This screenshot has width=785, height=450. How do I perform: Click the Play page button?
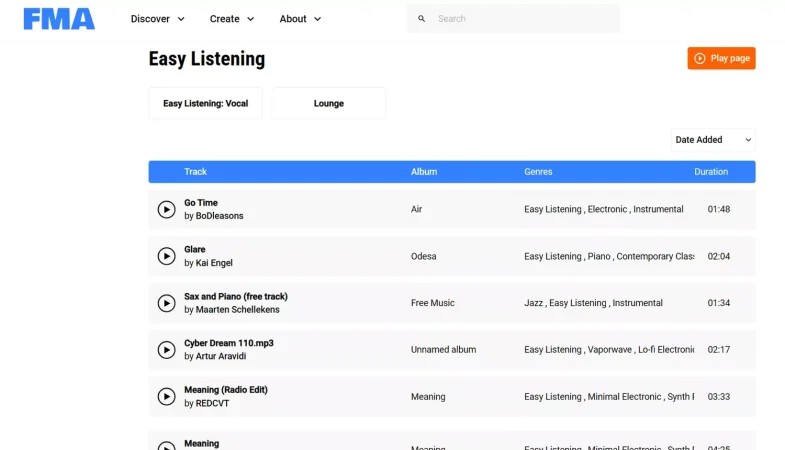[721, 58]
